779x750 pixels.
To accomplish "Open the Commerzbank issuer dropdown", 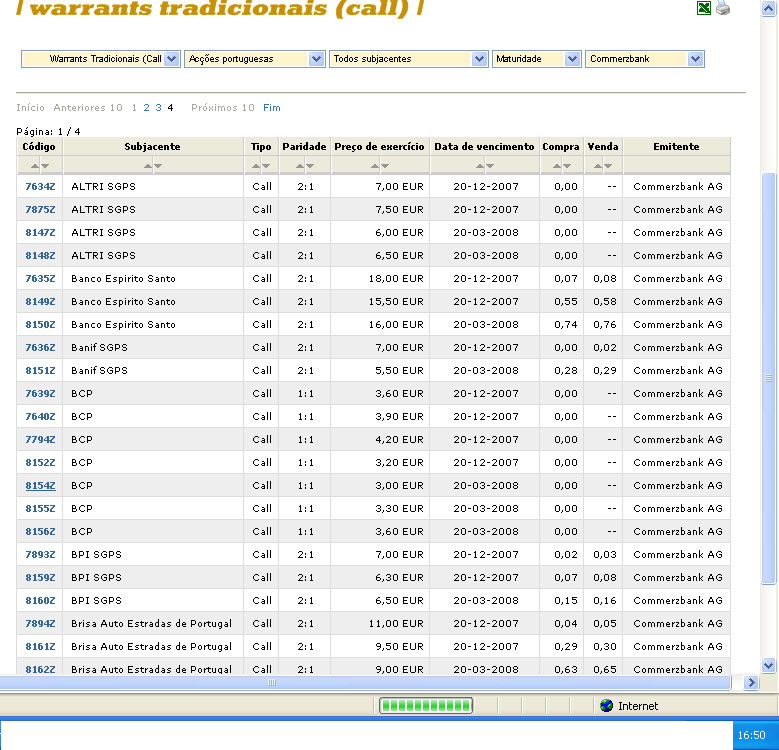I will click(695, 59).
